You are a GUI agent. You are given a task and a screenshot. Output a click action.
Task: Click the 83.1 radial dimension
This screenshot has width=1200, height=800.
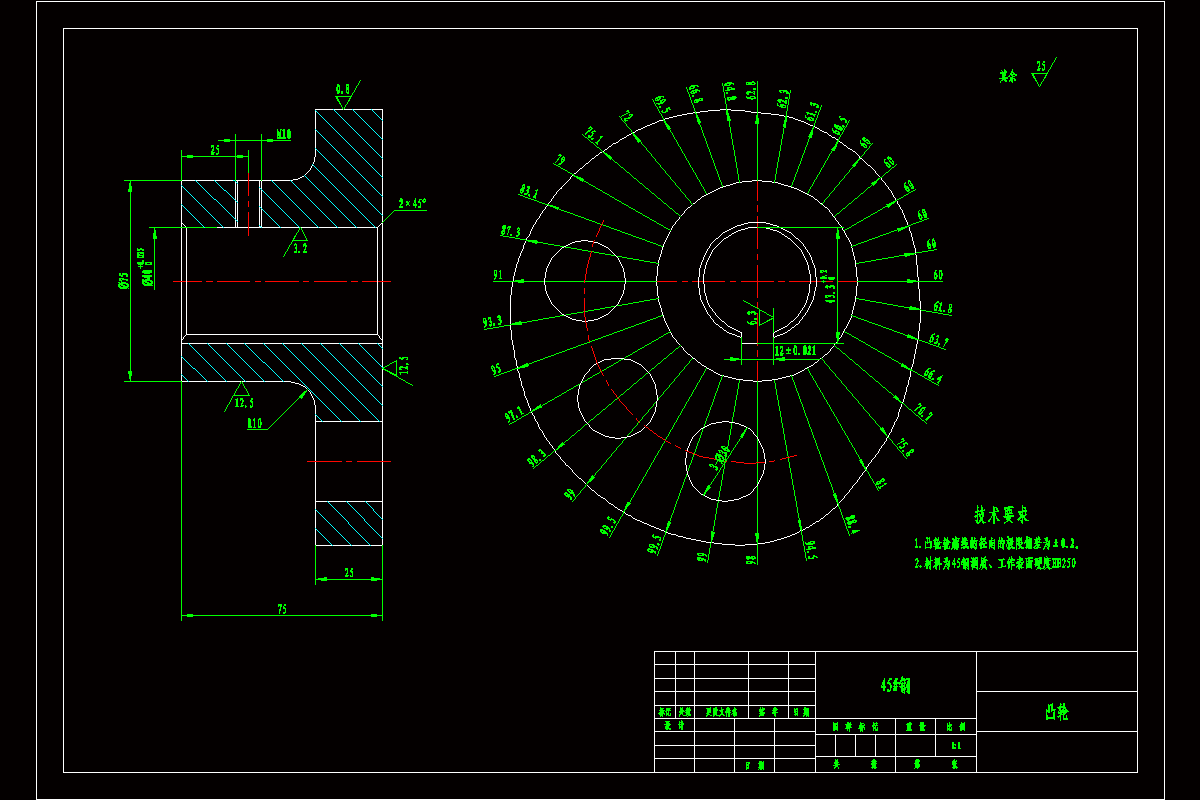coord(529,191)
